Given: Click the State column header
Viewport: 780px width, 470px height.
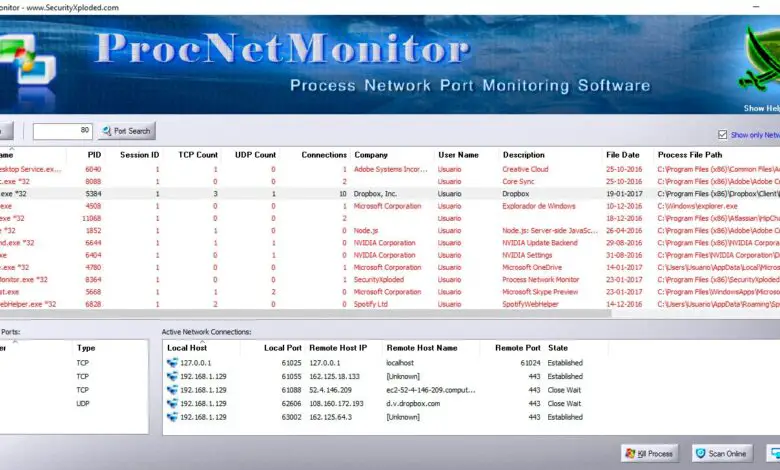Looking at the screenshot, I should click(x=558, y=348).
